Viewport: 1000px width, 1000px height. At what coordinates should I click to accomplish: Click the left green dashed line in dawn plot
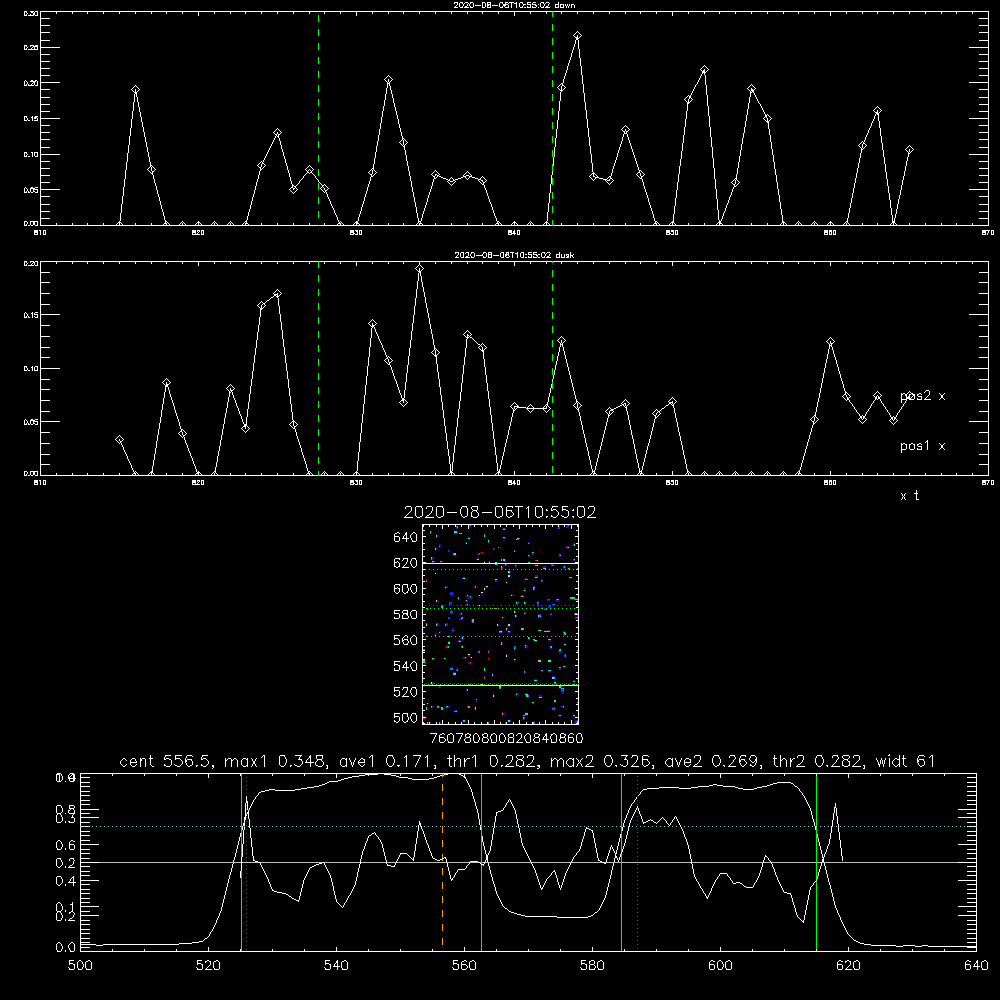[x=318, y=118]
